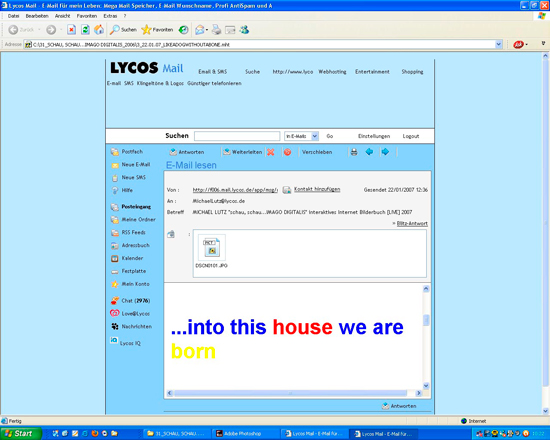Switch to Adobe Photoshop taskbar button

[x=246, y=434]
